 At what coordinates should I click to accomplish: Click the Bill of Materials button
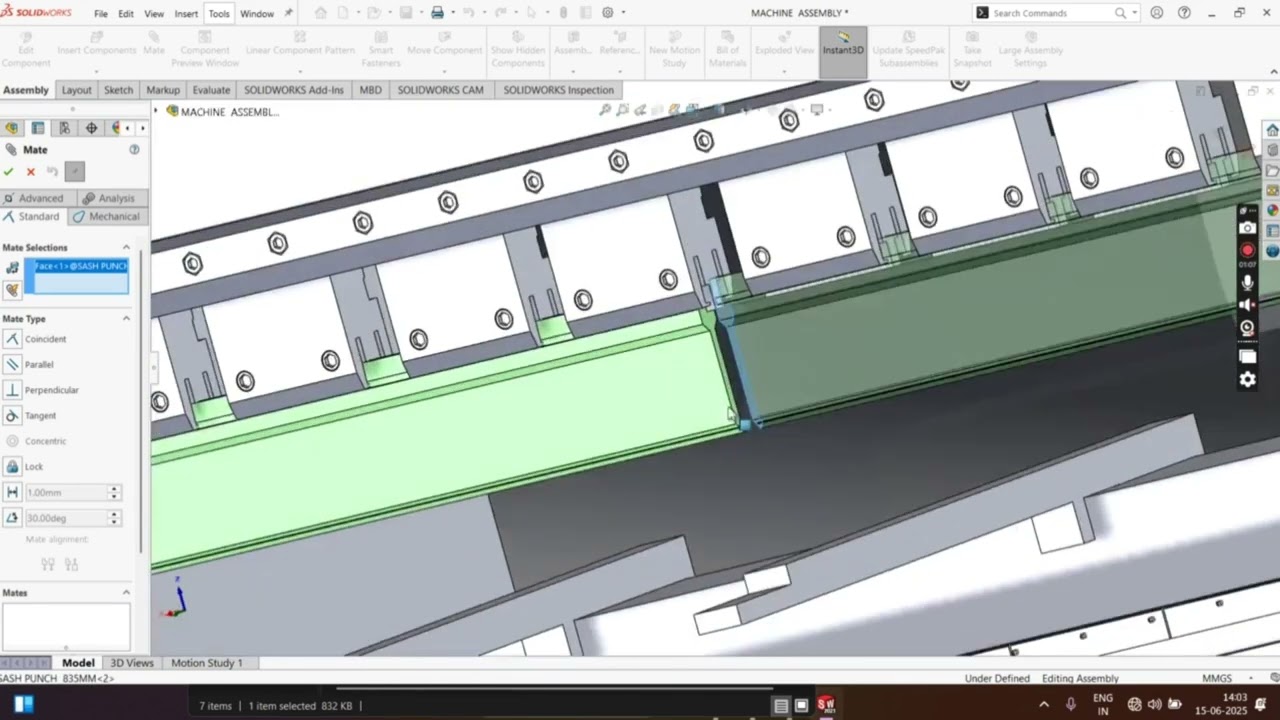pos(727,51)
